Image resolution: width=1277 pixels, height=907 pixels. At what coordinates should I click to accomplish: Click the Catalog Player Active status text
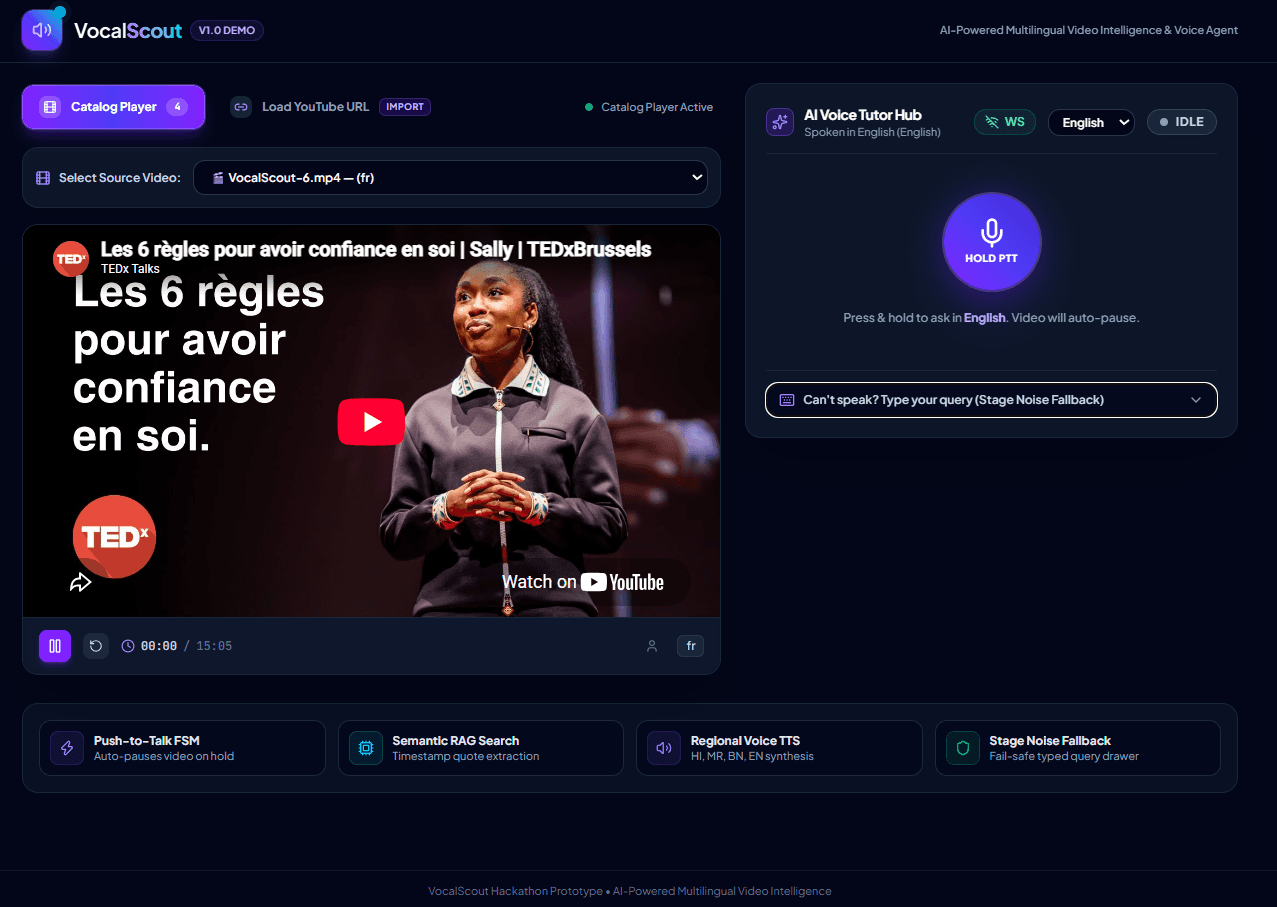point(657,107)
